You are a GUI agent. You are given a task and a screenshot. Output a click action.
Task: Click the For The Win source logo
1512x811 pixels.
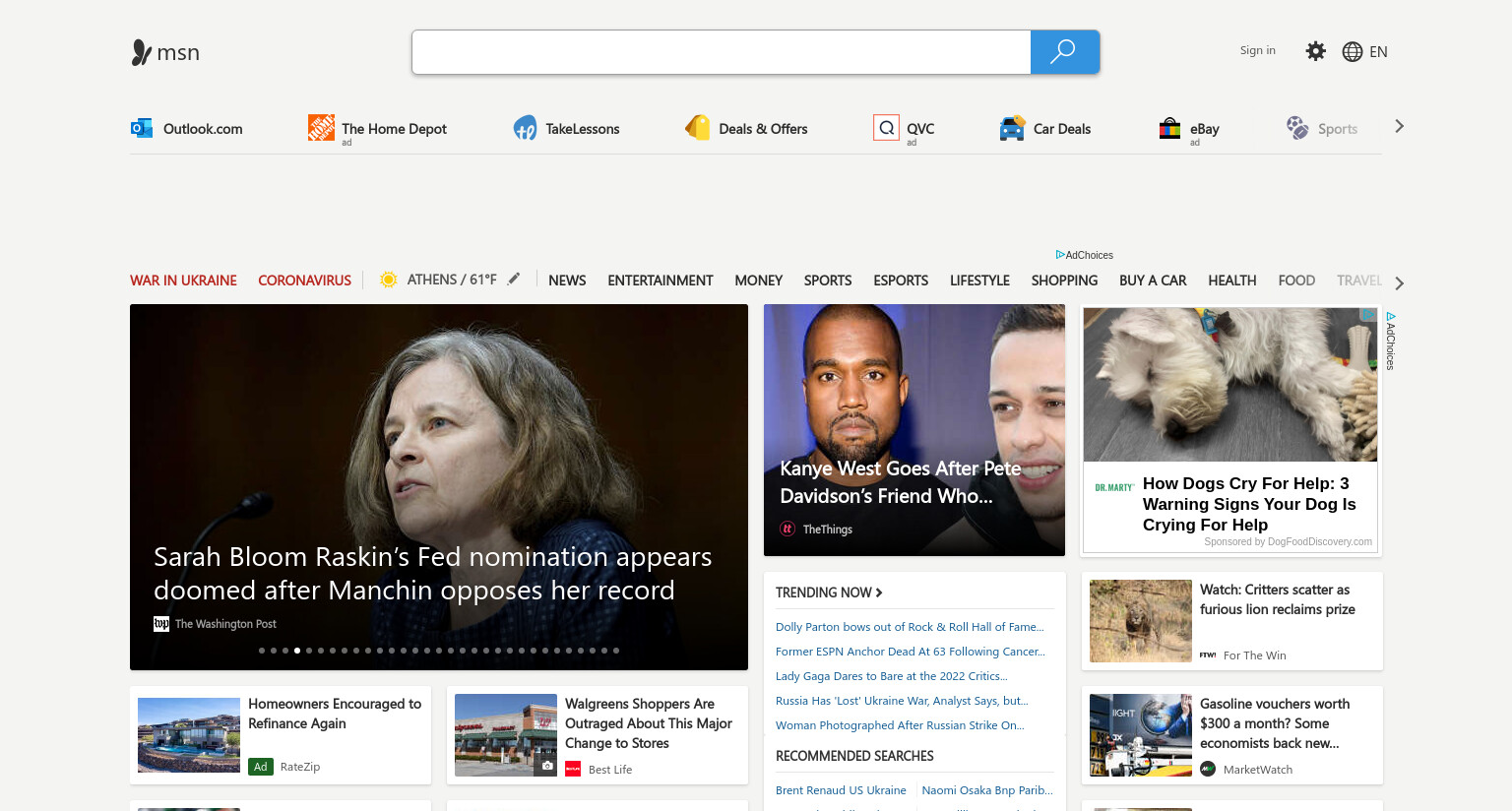[1208, 655]
